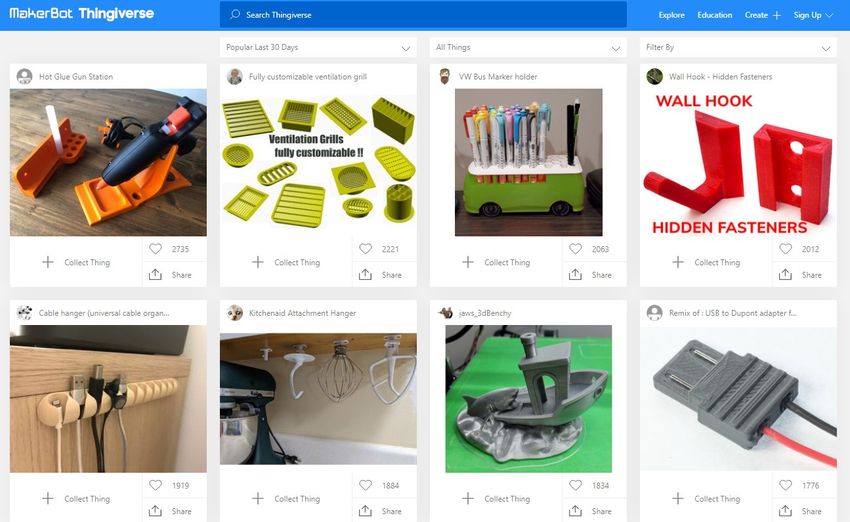Image resolution: width=850 pixels, height=522 pixels.
Task: Open Cable hanger author avatar
Action: [x=24, y=313]
